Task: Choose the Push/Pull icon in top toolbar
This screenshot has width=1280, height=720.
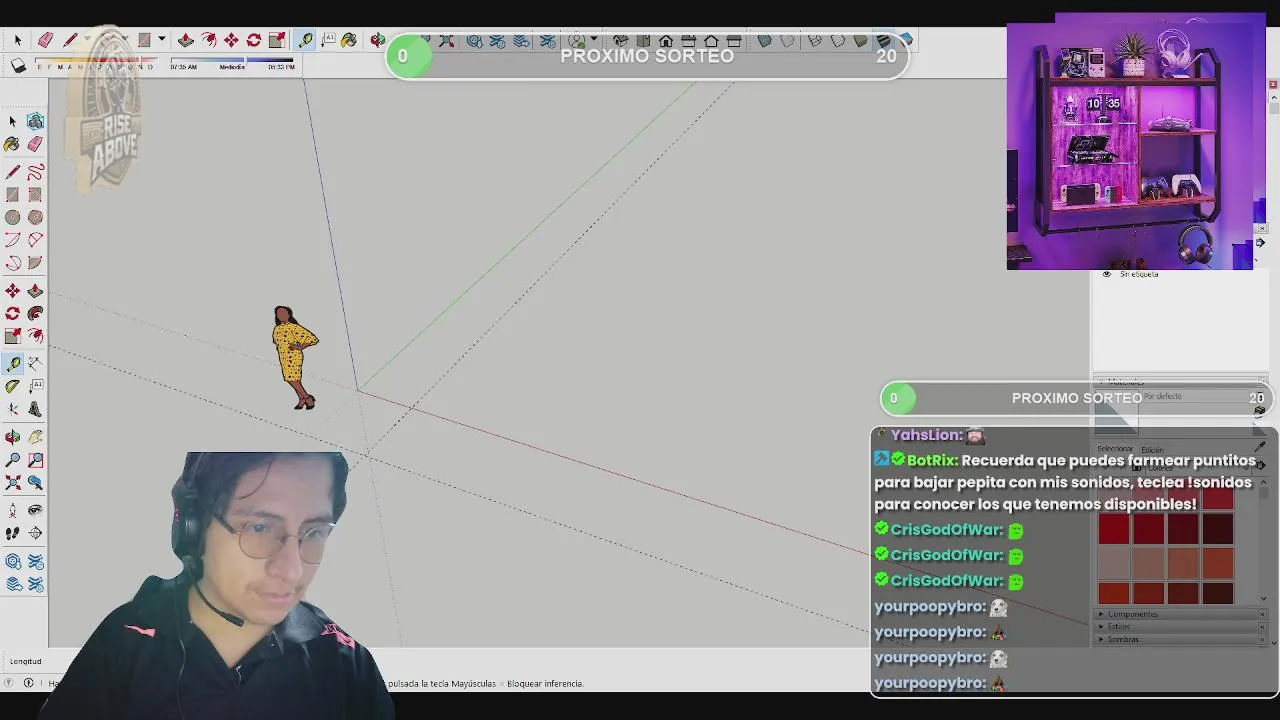Action: point(186,40)
